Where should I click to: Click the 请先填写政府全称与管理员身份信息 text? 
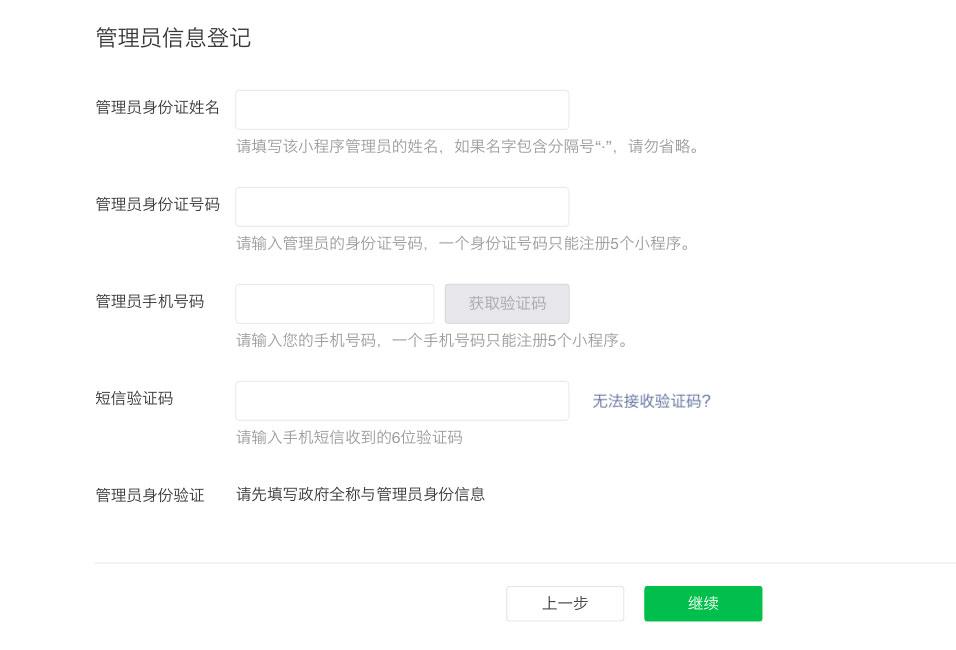tap(358, 494)
